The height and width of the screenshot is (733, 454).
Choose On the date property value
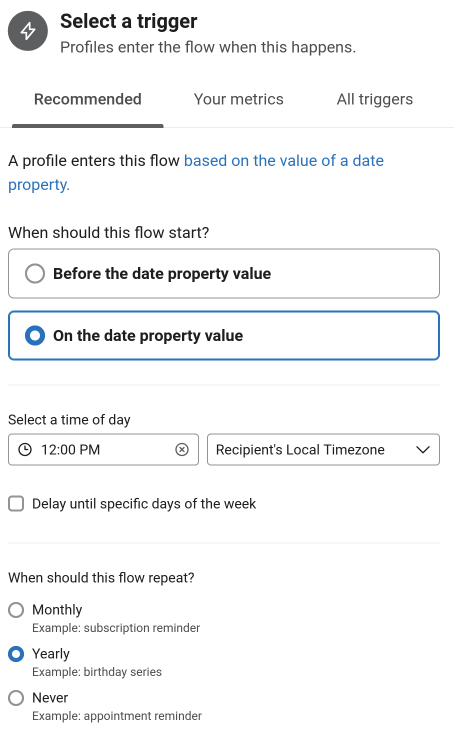tap(35, 336)
